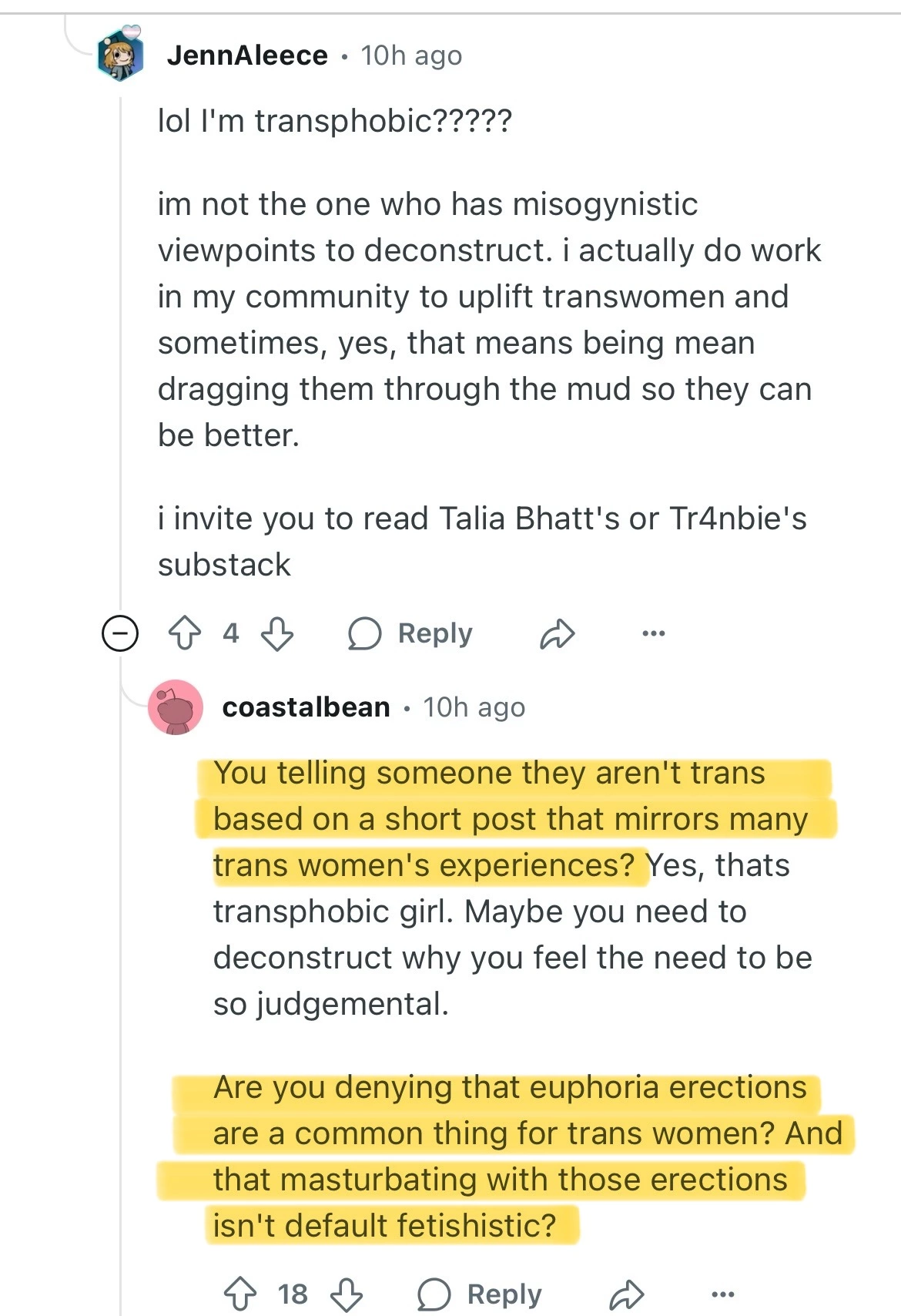Upvote coastalbean's reply
Screen dimensions: 901x1316
(x=239, y=1294)
